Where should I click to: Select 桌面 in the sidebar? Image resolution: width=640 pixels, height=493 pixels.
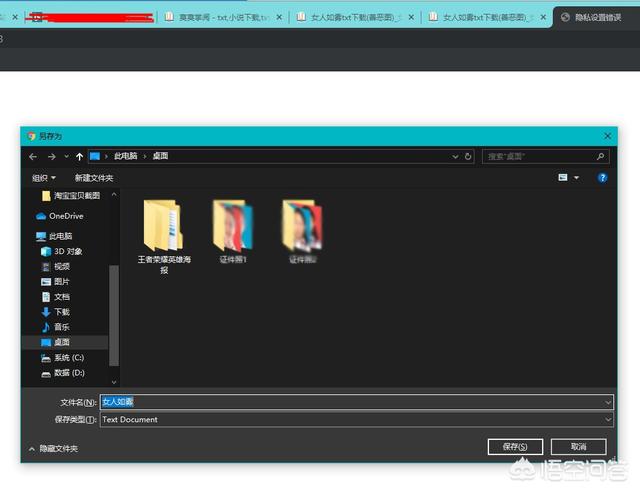point(56,342)
